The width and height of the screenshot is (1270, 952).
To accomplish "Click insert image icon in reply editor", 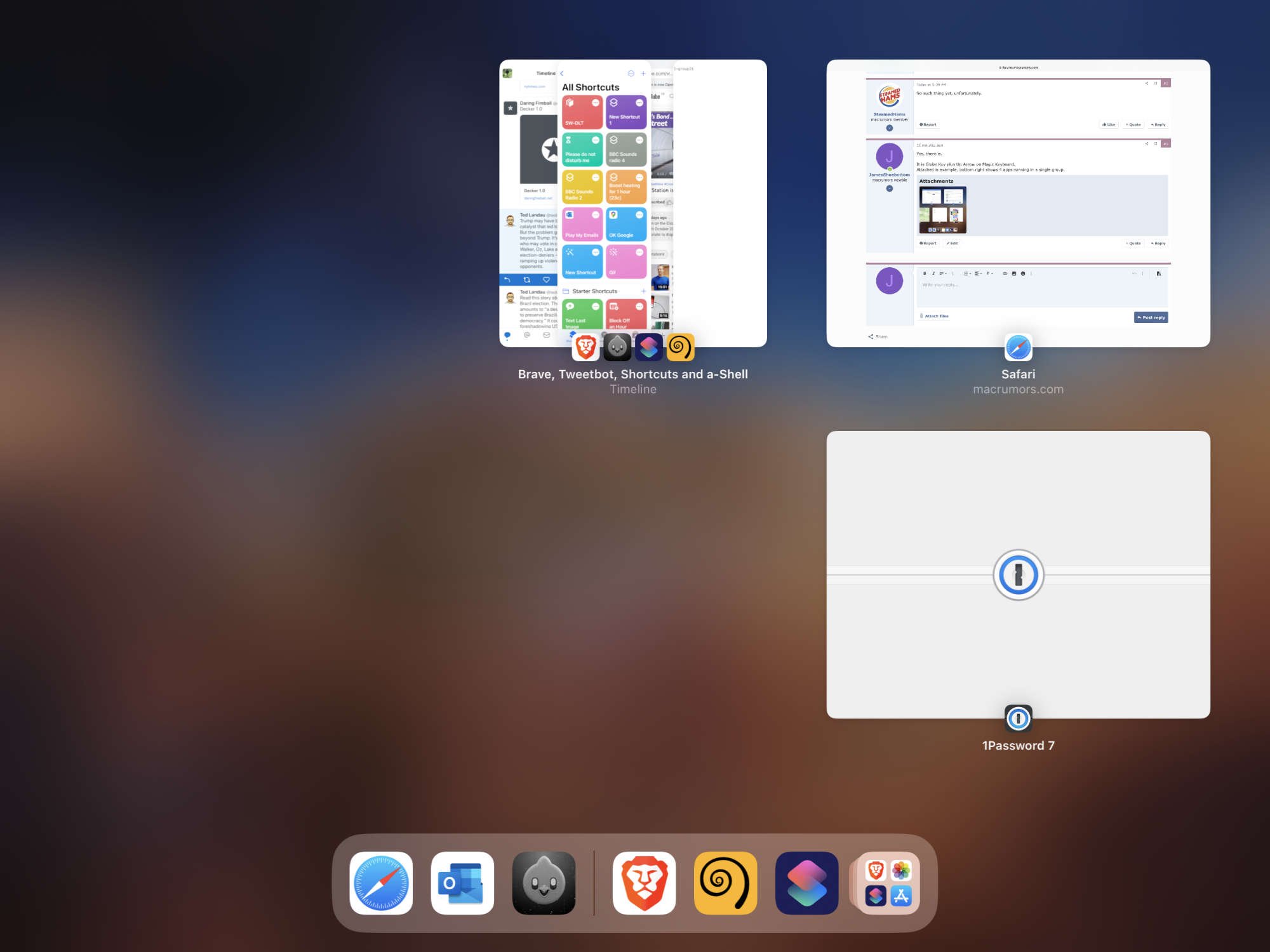I will point(1014,274).
